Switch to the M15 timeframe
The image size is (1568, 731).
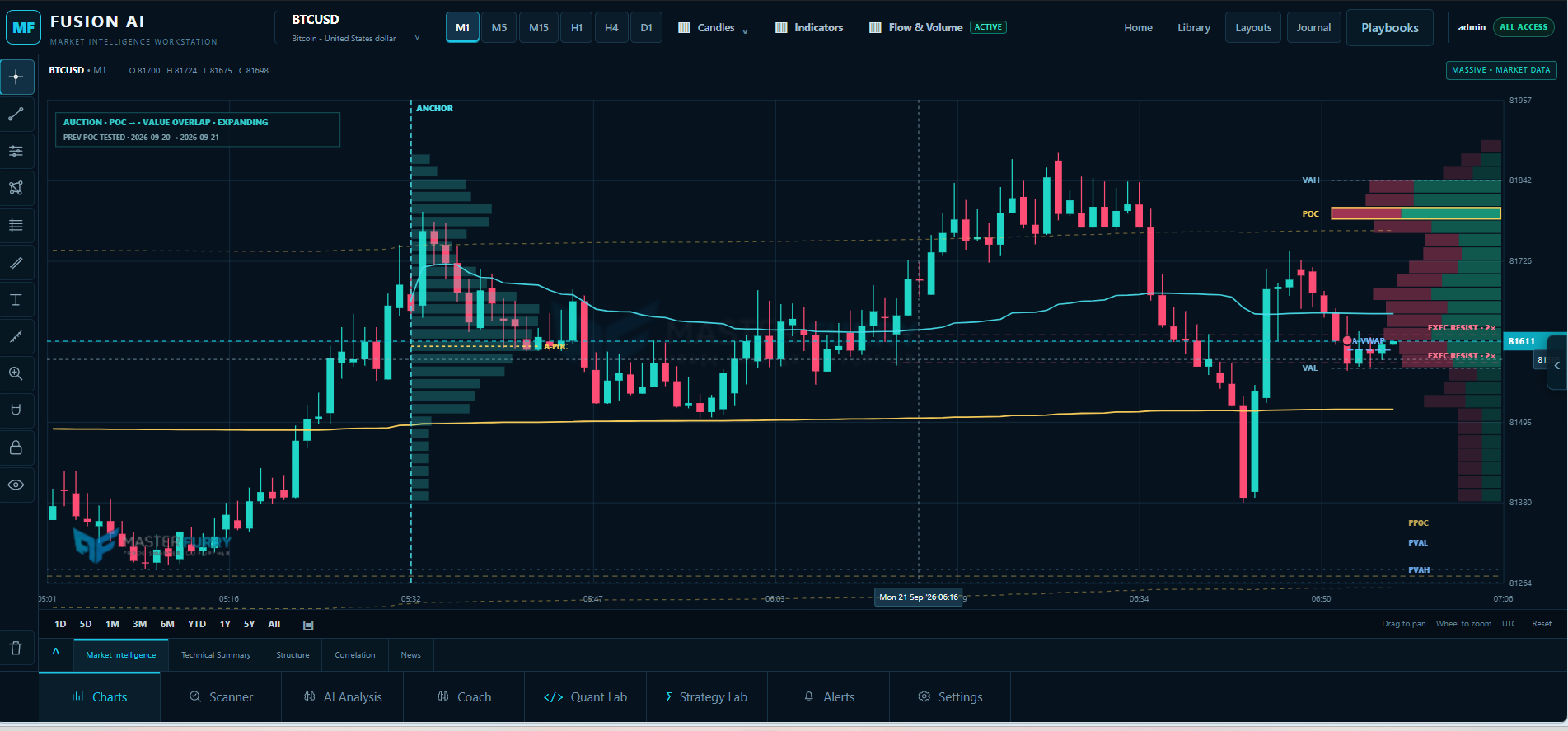(x=539, y=28)
